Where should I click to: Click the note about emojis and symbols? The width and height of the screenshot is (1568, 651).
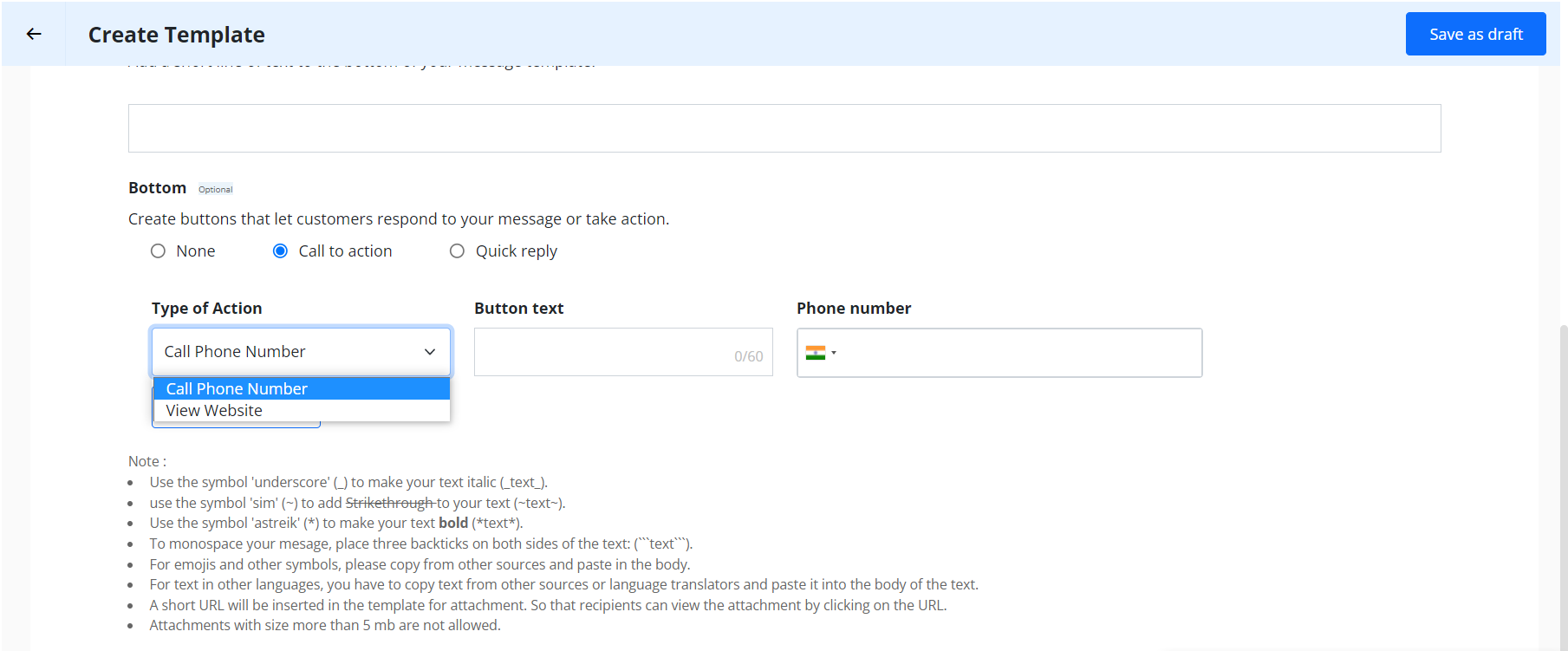(420, 565)
